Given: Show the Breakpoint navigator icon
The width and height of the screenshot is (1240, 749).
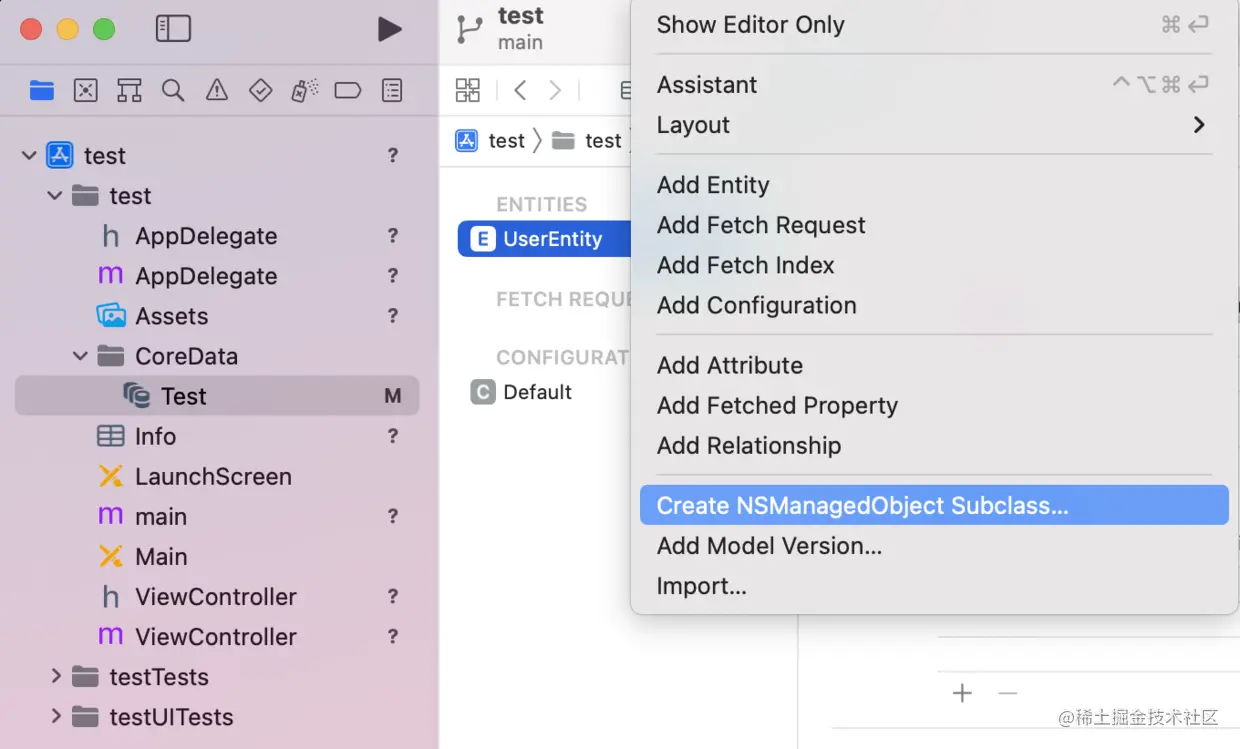Looking at the screenshot, I should [347, 91].
